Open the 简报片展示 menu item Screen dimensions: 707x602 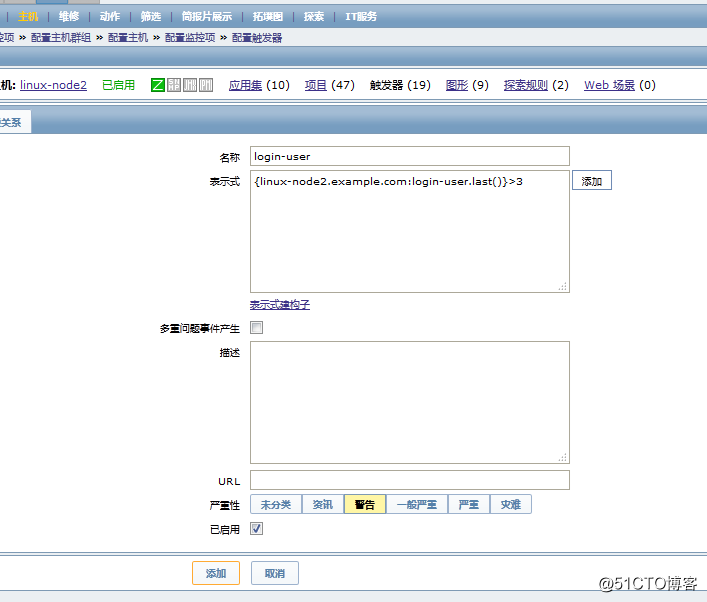tap(207, 17)
